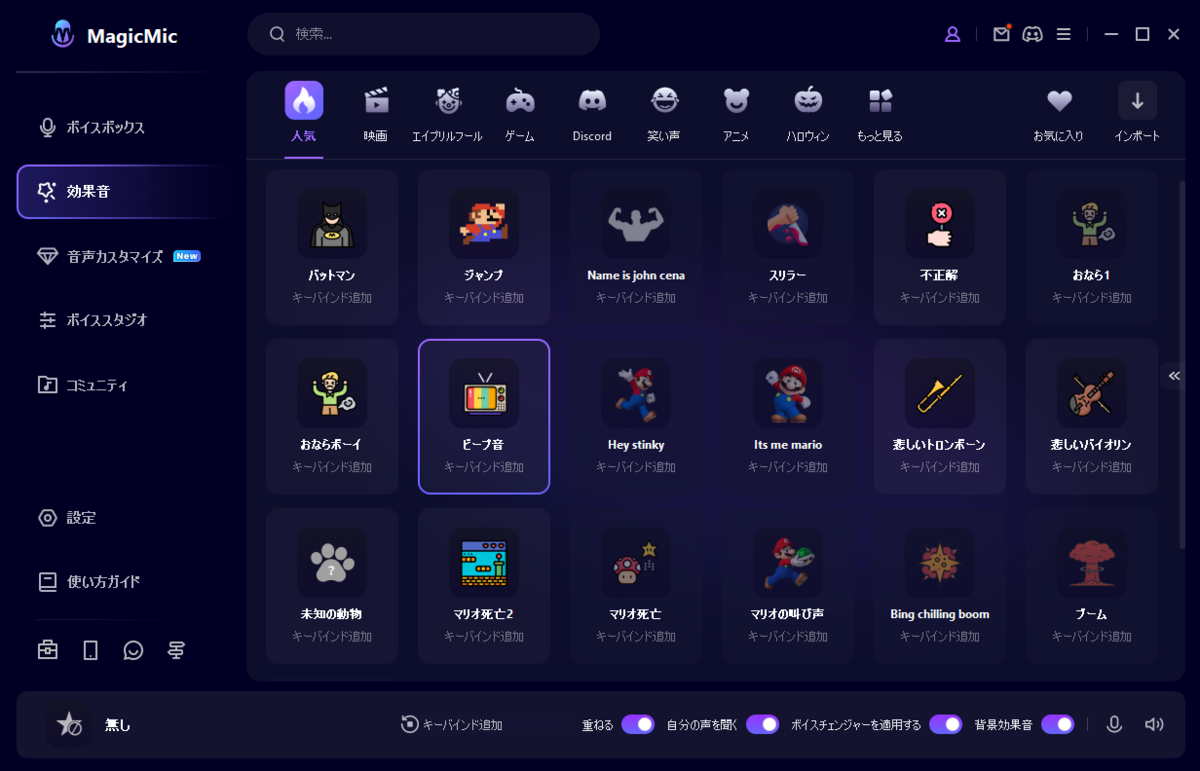Click the 無し current effect star icon
This screenshot has height=771, width=1200.
point(69,725)
